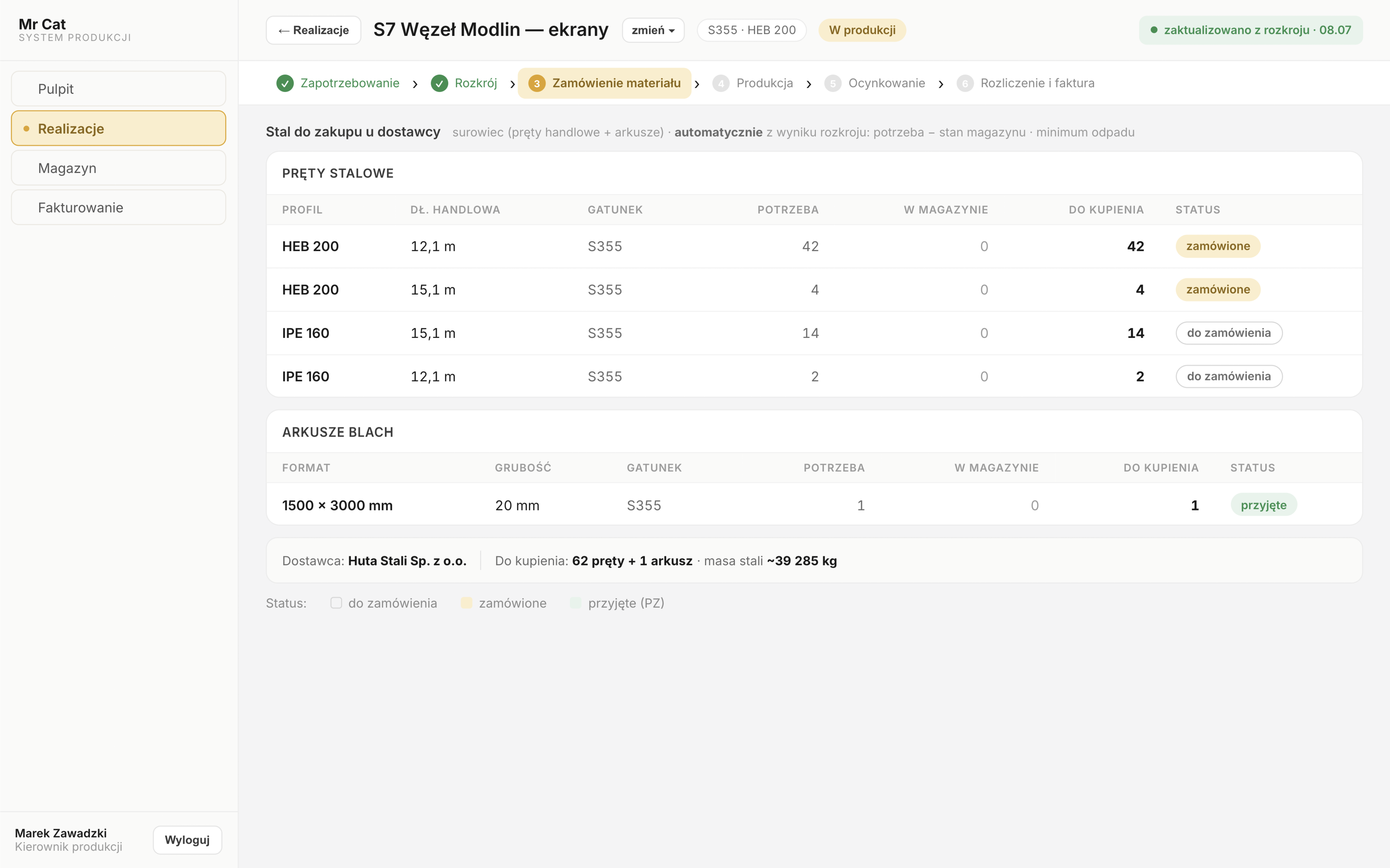
Task: Click the PROFIL column header
Action: pos(302,210)
